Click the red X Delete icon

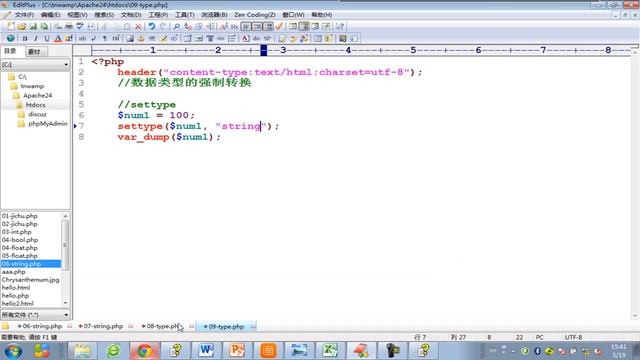pos(138,27)
